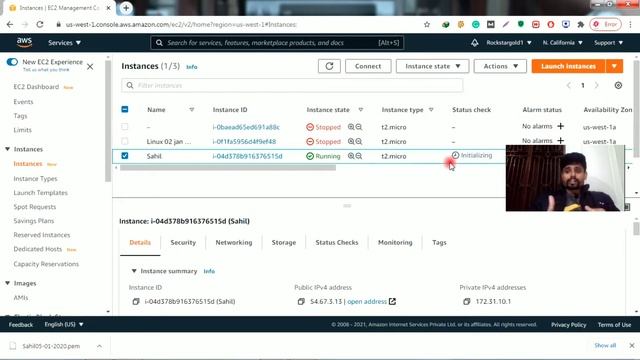Add alarm for Linux 02 jan row
This screenshot has height=360, width=640.
click(560, 141)
